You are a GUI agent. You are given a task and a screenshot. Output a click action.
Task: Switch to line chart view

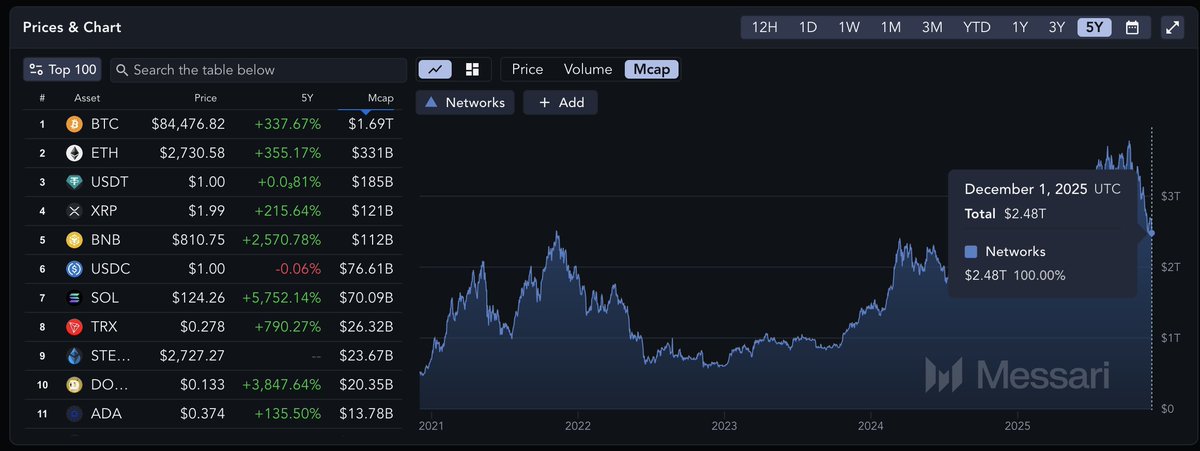436,69
